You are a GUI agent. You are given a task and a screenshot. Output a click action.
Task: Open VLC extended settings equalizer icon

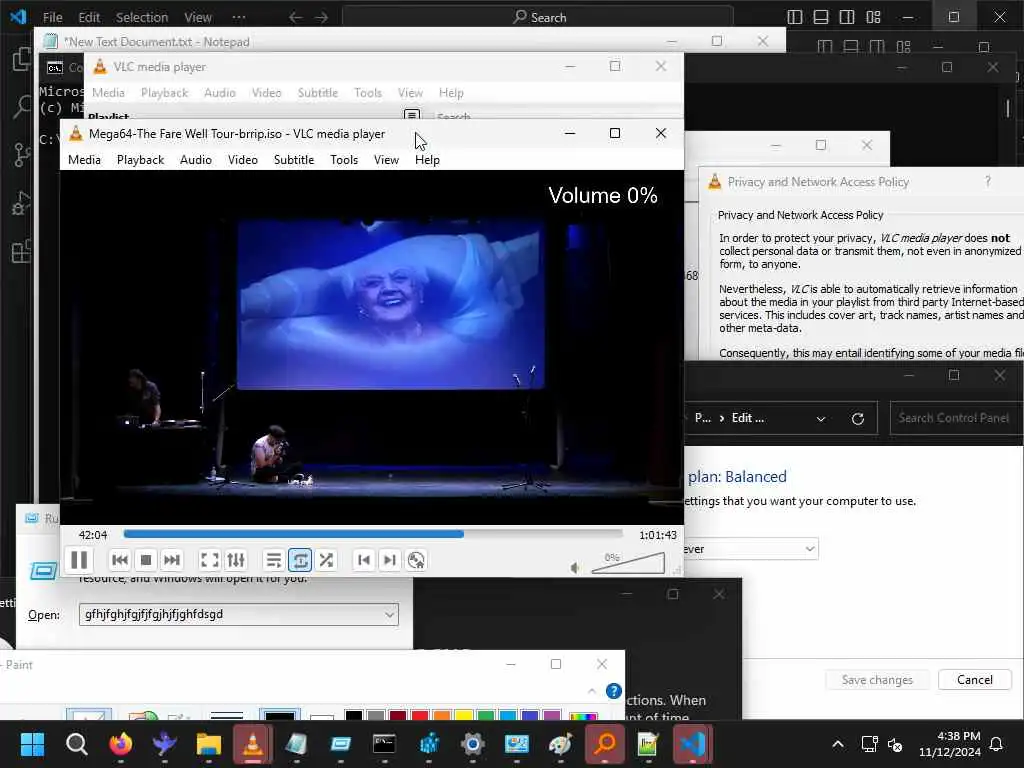[x=236, y=560]
